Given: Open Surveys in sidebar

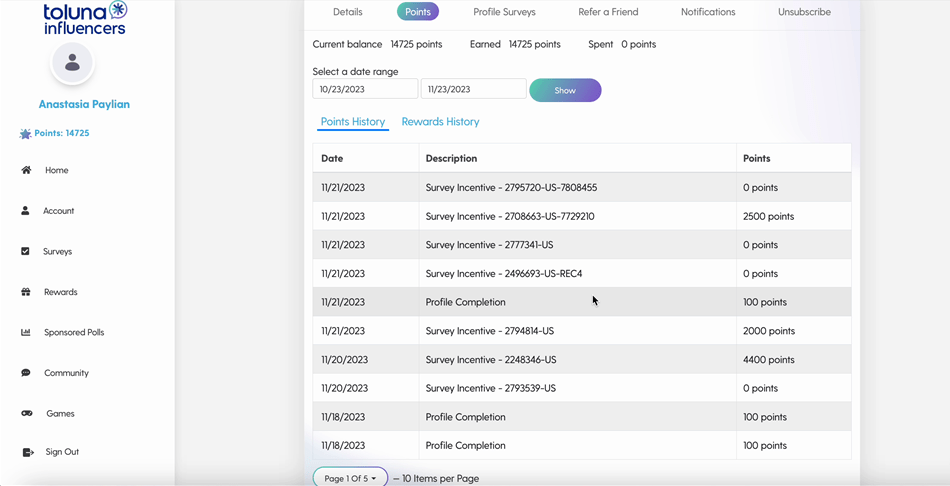Looking at the screenshot, I should [58, 251].
